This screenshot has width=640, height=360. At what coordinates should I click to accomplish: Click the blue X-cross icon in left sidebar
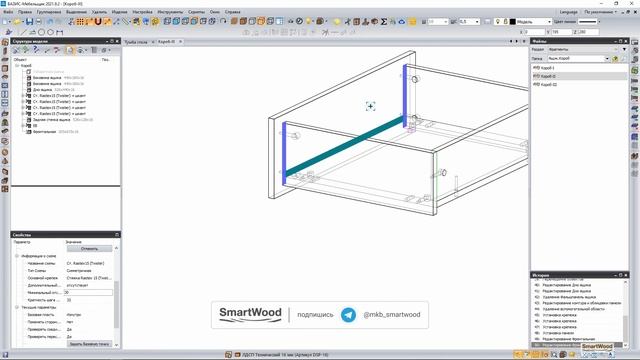[5, 86]
